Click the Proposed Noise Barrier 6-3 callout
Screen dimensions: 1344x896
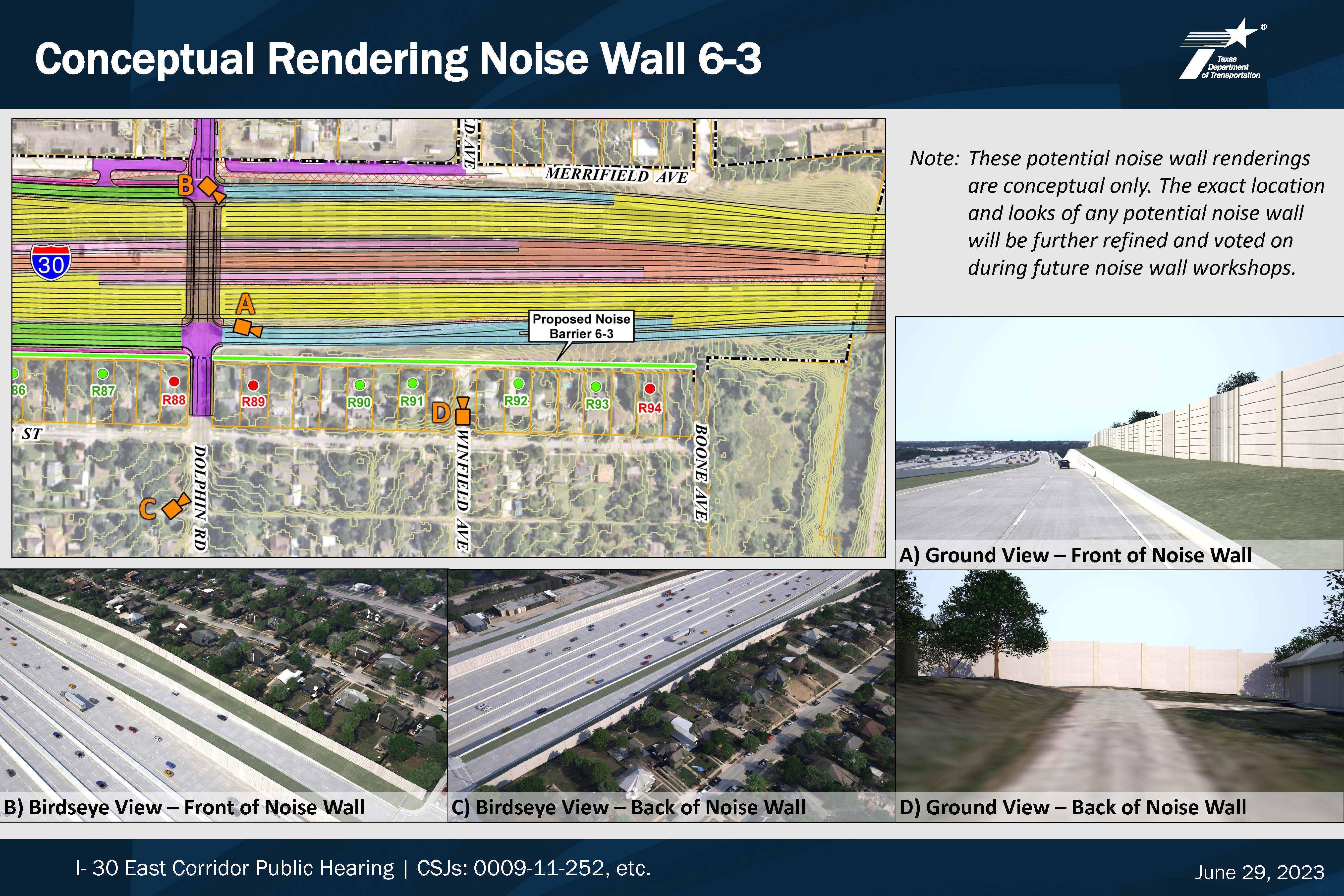pos(581,326)
